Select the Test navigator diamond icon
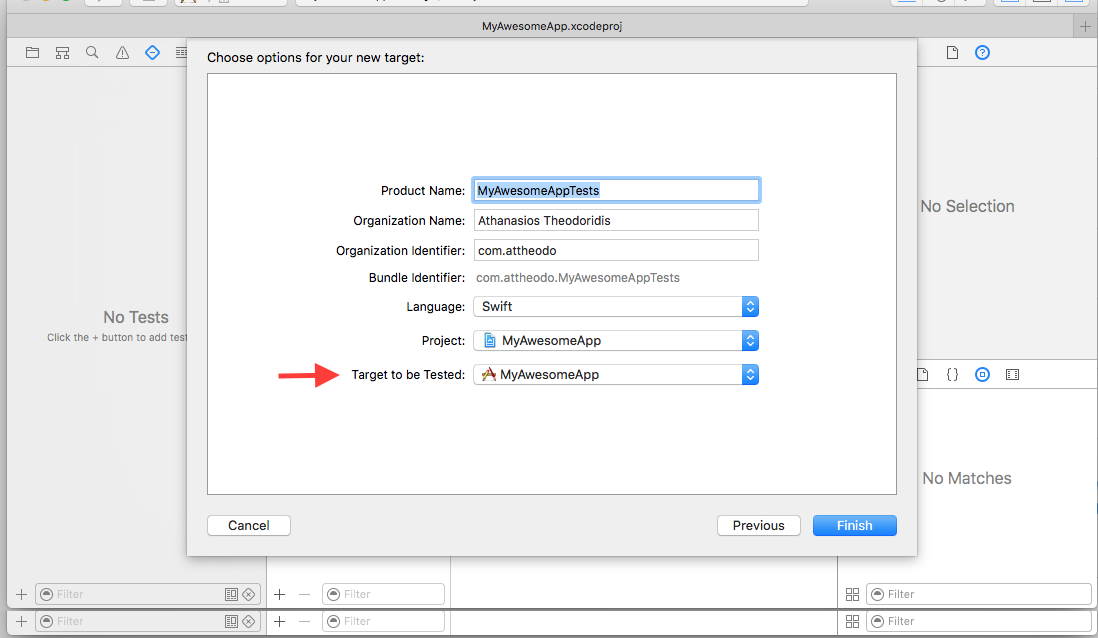 152,53
